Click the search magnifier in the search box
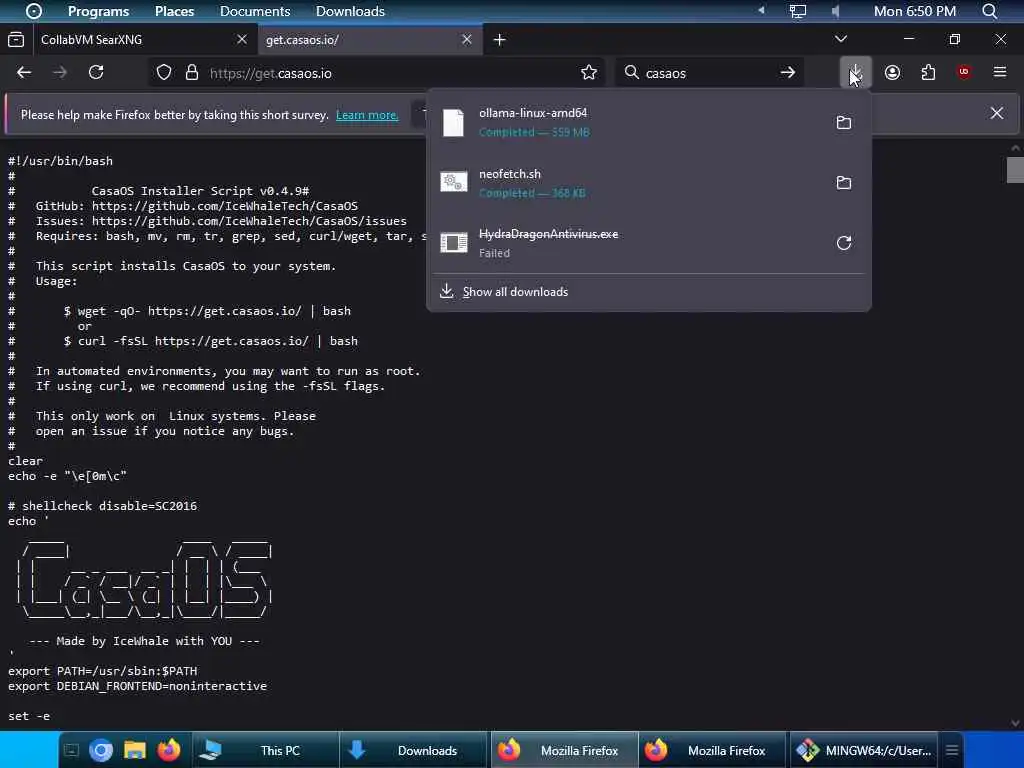This screenshot has width=1024, height=768. pyautogui.click(x=632, y=72)
